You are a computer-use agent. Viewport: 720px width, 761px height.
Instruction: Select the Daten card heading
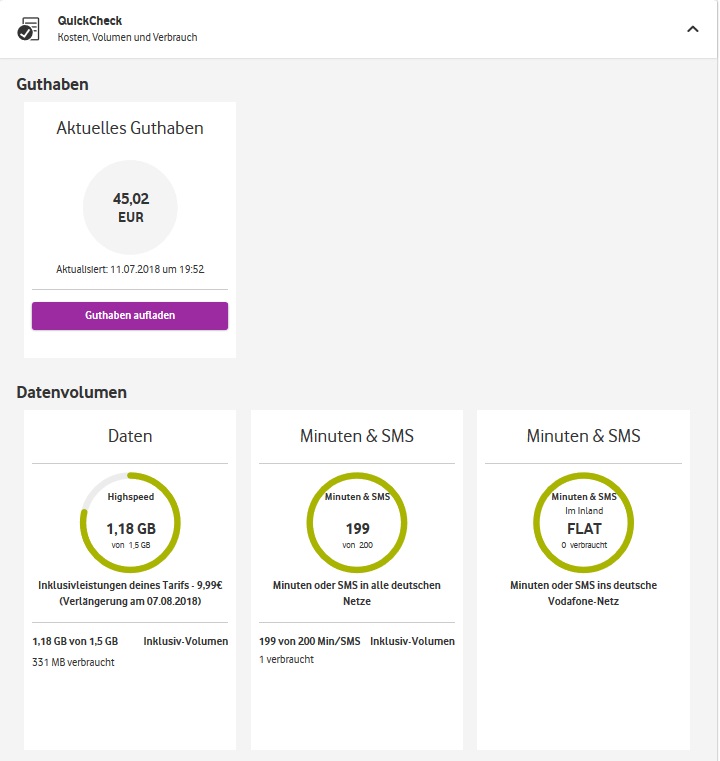point(130,436)
